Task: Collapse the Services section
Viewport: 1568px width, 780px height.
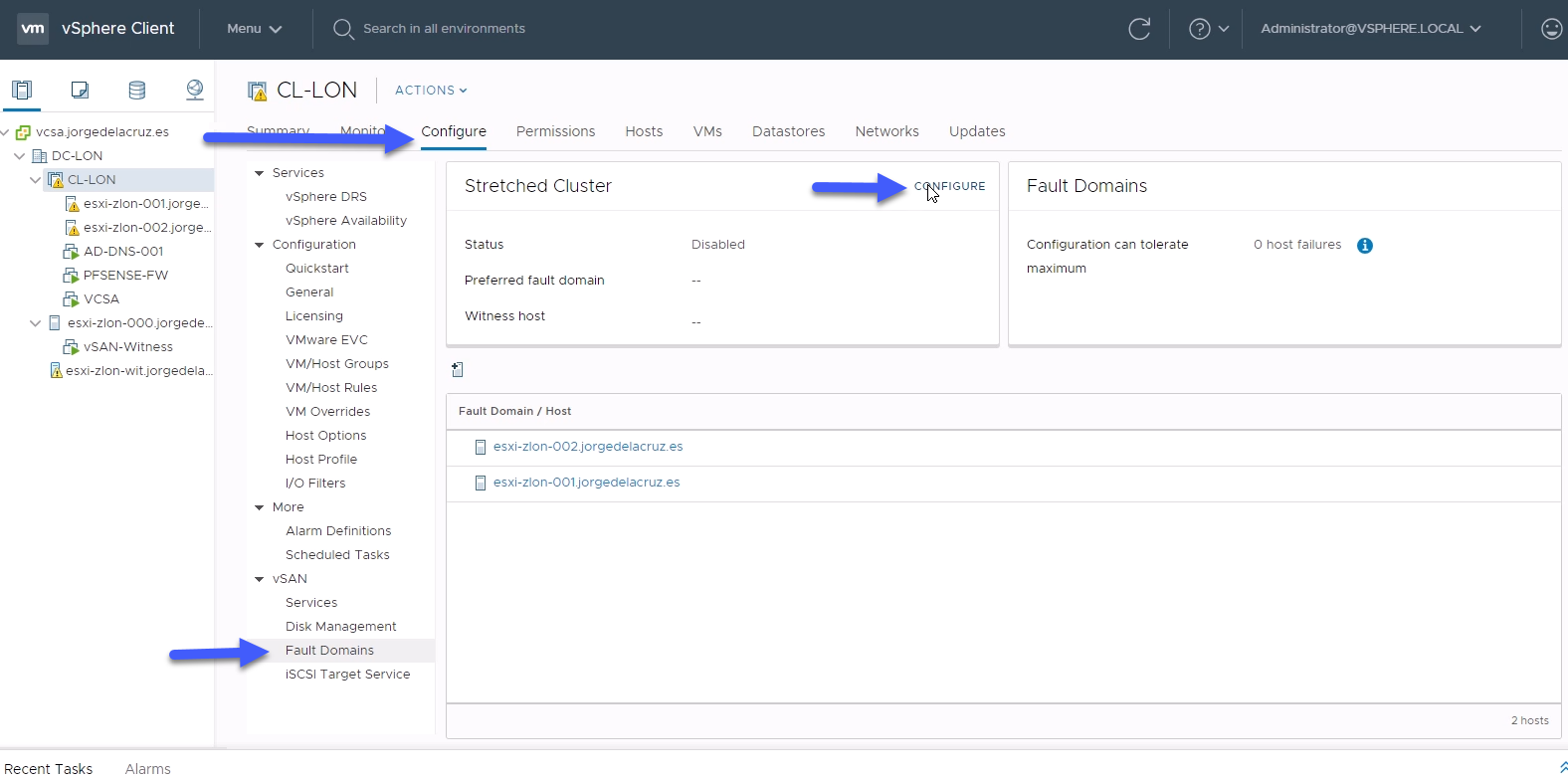Action: [x=260, y=173]
